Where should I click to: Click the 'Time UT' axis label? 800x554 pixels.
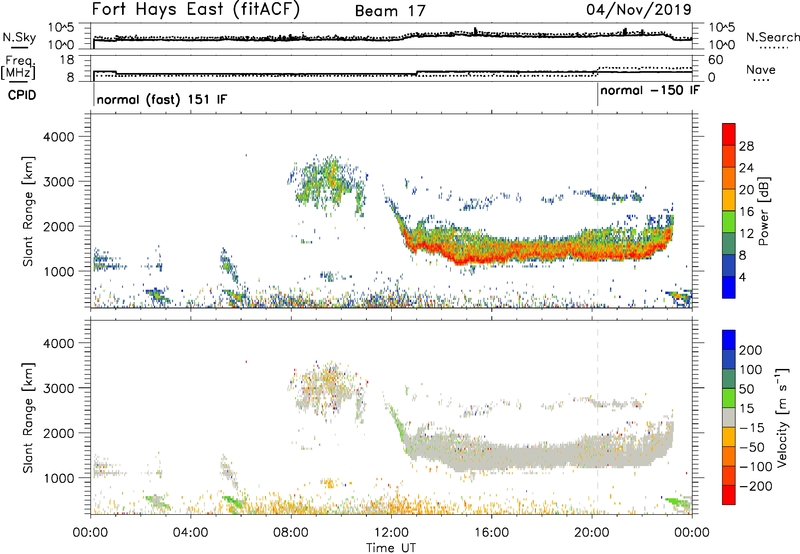click(391, 548)
